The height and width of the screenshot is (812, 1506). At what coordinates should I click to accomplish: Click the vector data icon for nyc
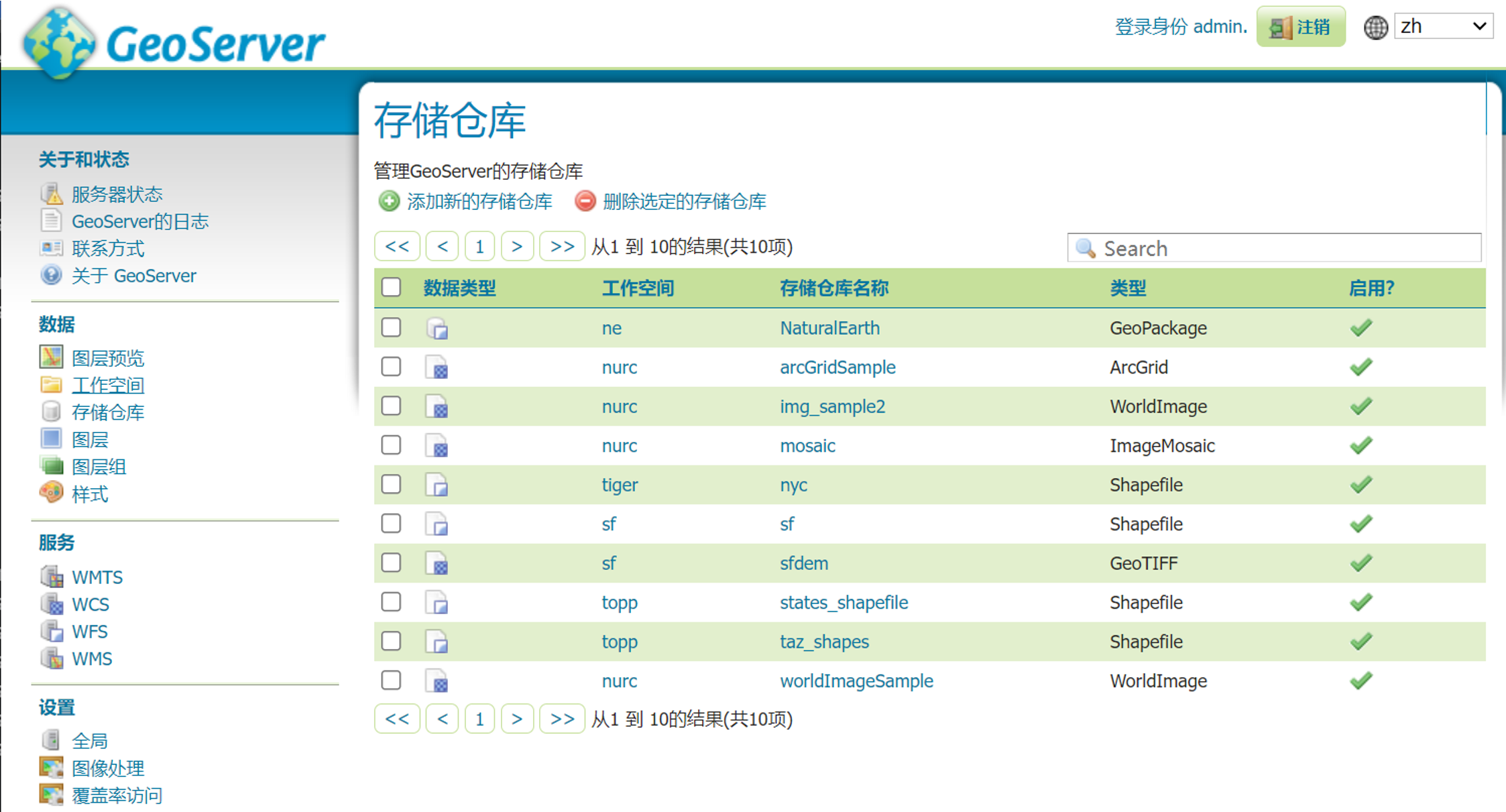coord(437,485)
